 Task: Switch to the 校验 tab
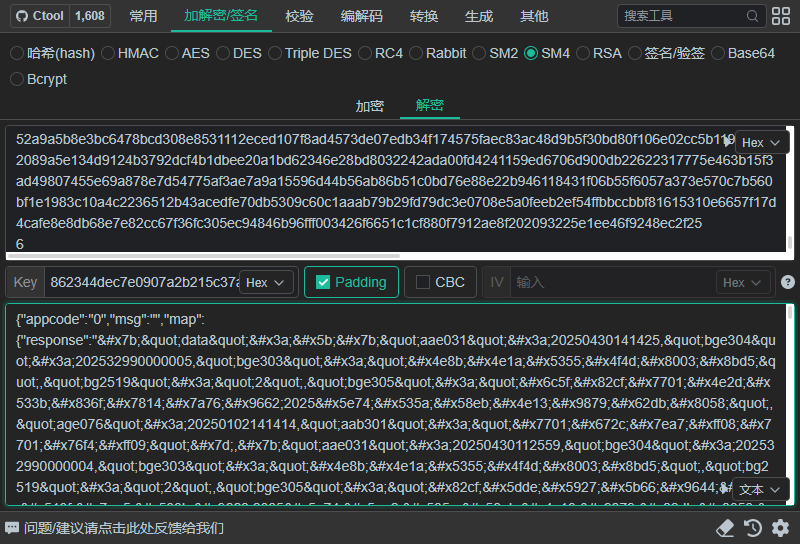pyautogui.click(x=299, y=16)
